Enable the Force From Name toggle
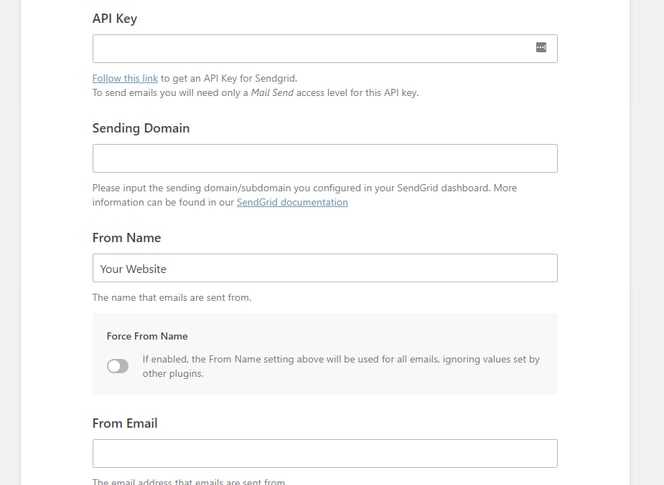 (x=118, y=366)
